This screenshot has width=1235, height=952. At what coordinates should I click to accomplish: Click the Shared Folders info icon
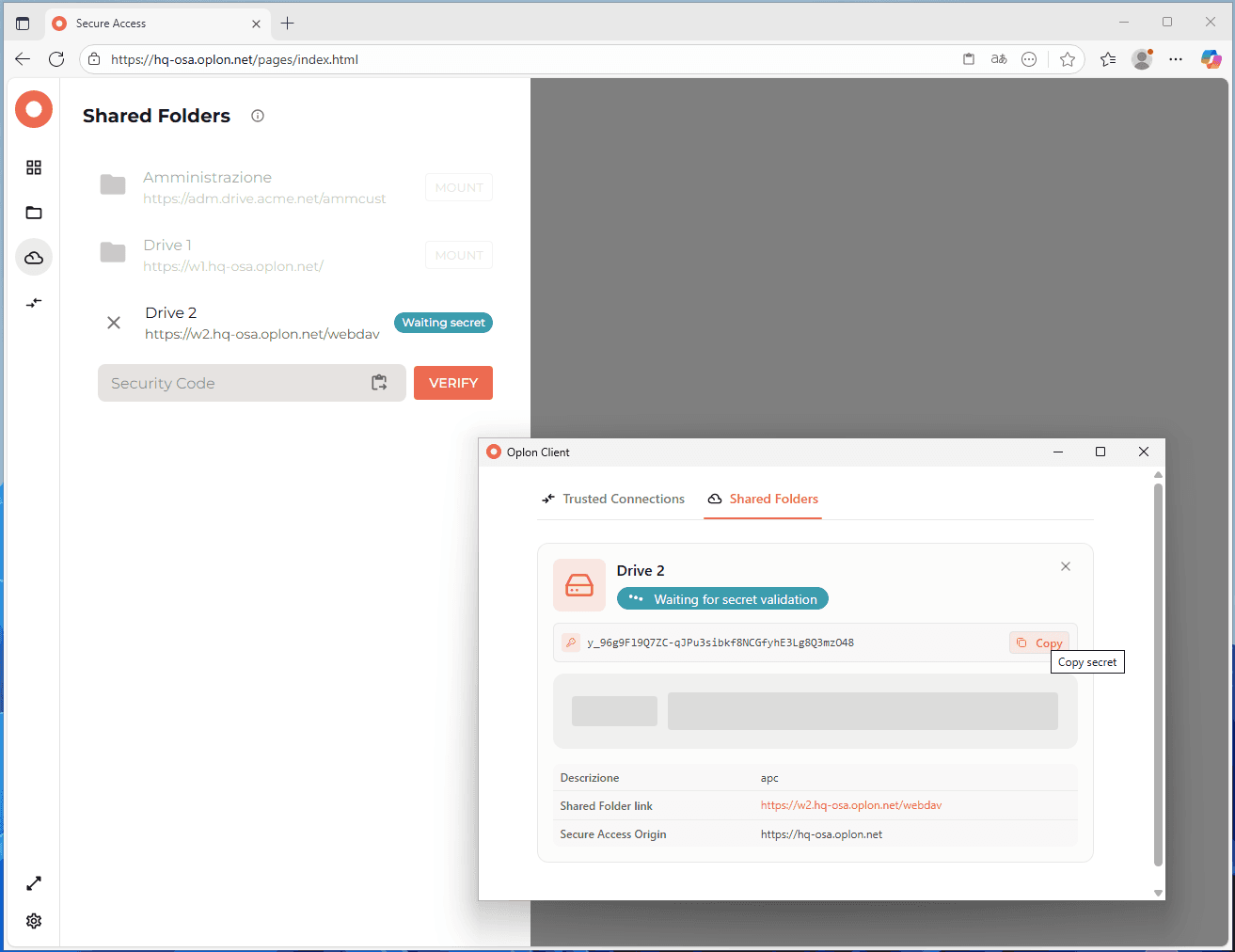[258, 116]
